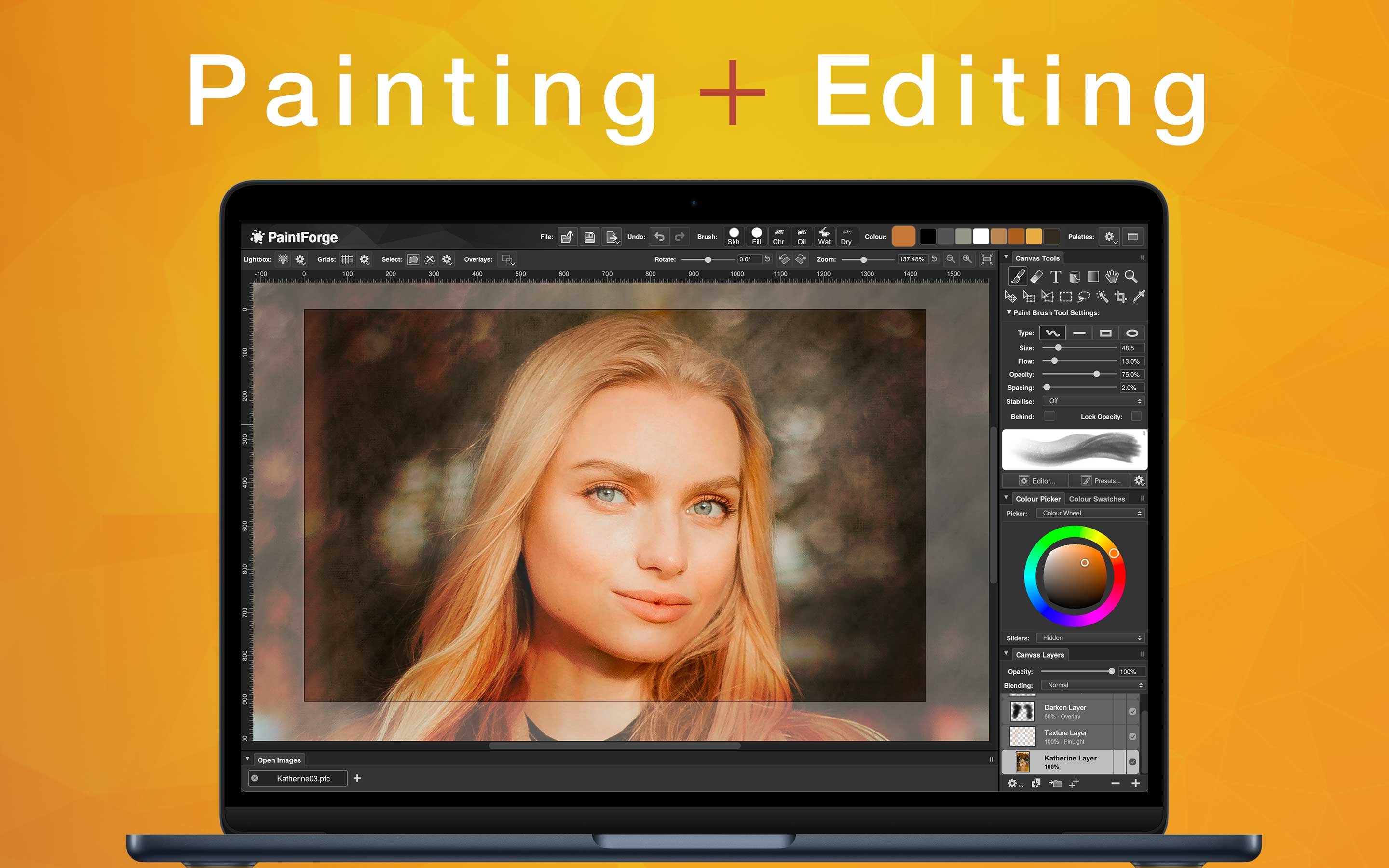Tick the Lock Opacity checkbox
The image size is (1389, 868).
[1136, 416]
